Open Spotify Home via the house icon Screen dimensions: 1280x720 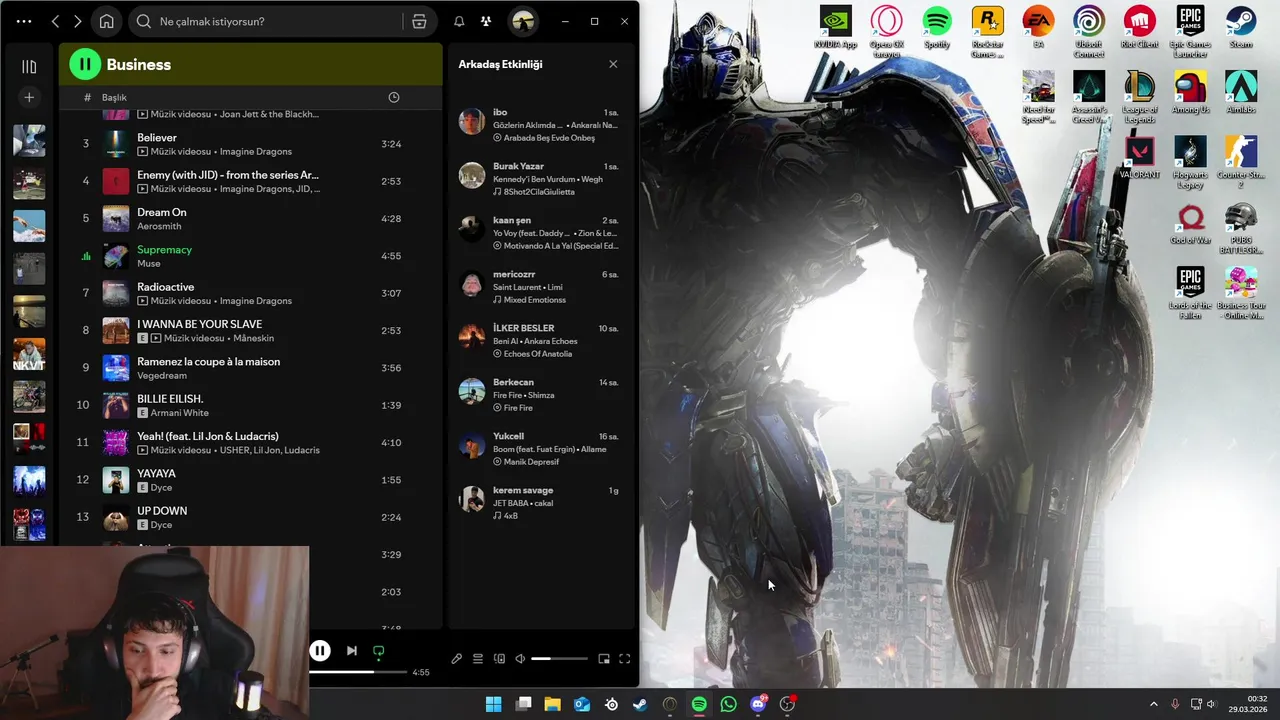point(107,21)
